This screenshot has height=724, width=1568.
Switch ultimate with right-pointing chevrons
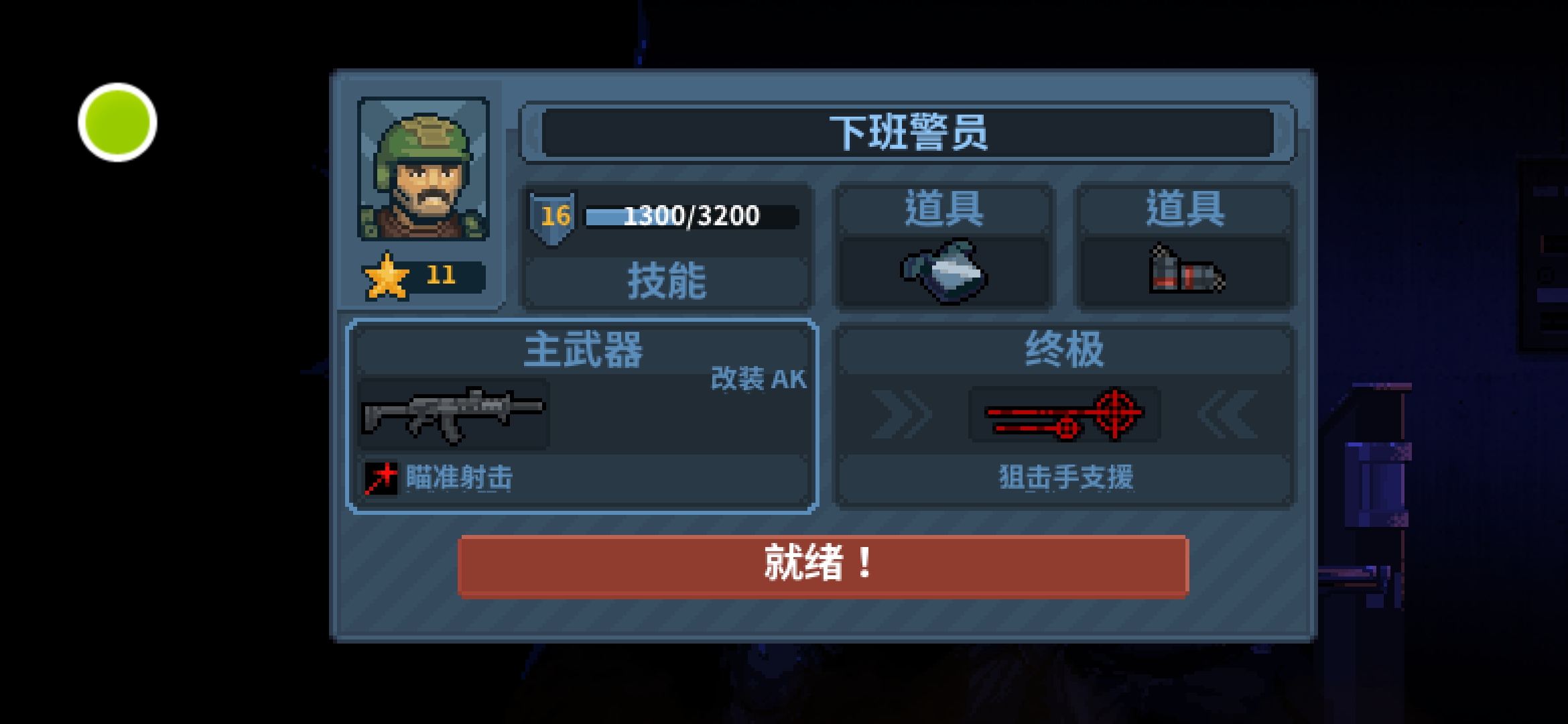pos(901,416)
